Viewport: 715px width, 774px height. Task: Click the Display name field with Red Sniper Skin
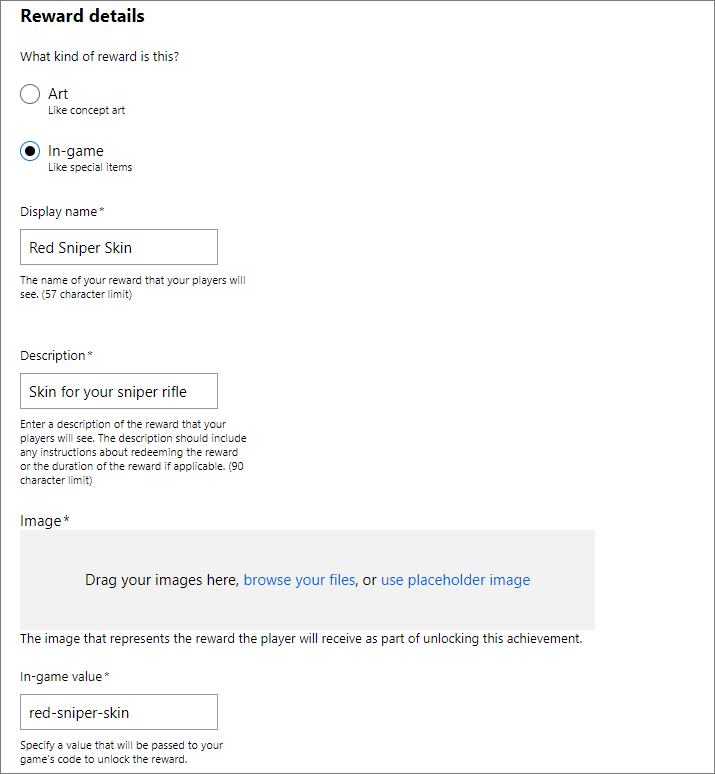119,247
